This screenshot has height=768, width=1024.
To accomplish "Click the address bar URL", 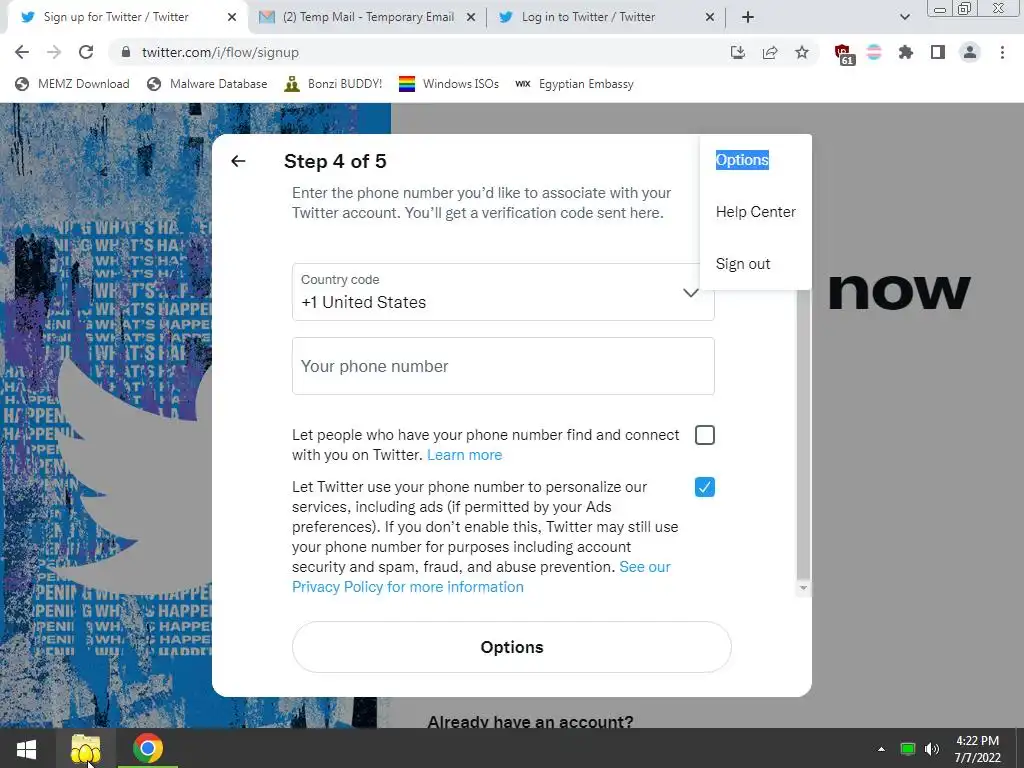I will (x=220, y=52).
